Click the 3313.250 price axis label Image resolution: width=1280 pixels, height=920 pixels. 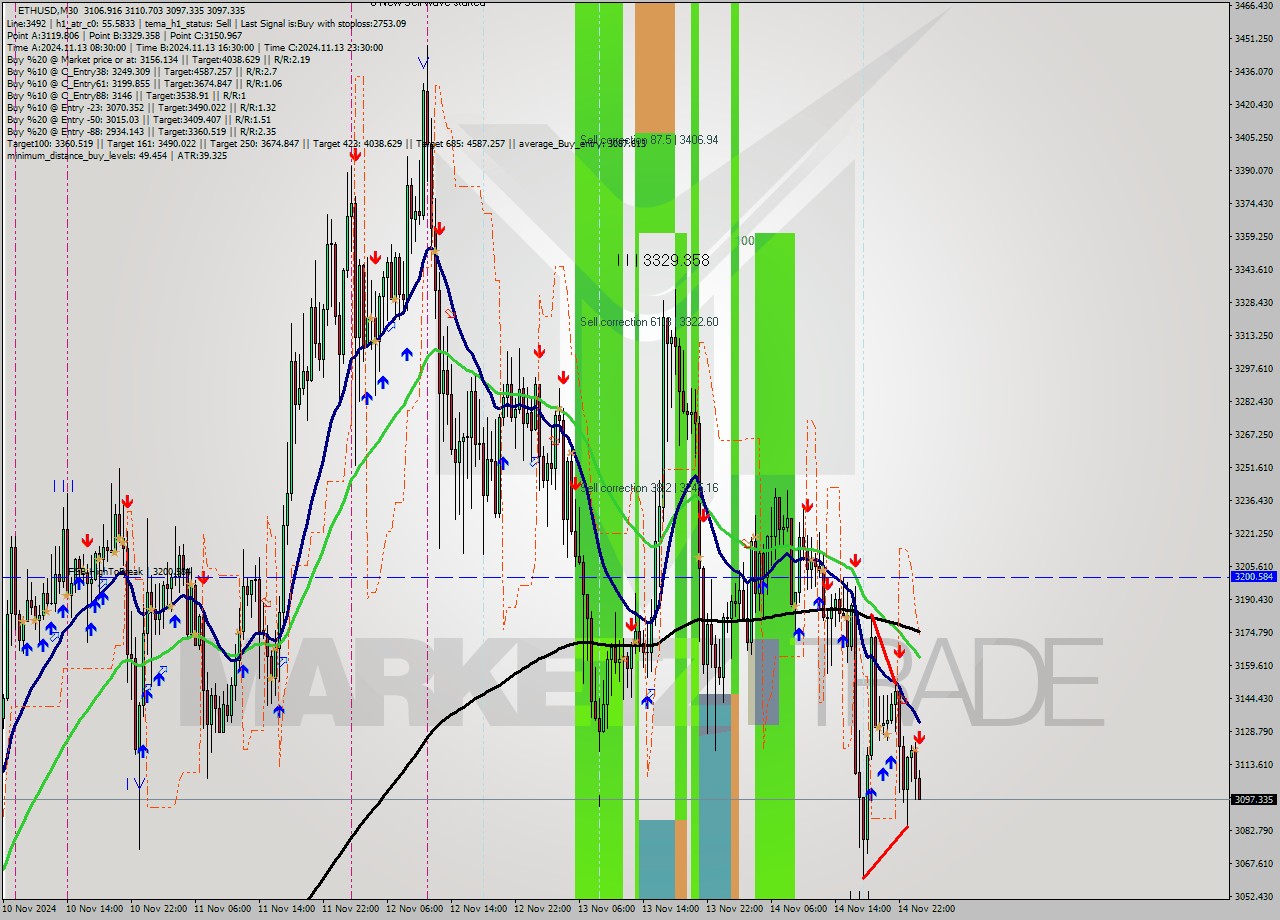tap(1254, 335)
